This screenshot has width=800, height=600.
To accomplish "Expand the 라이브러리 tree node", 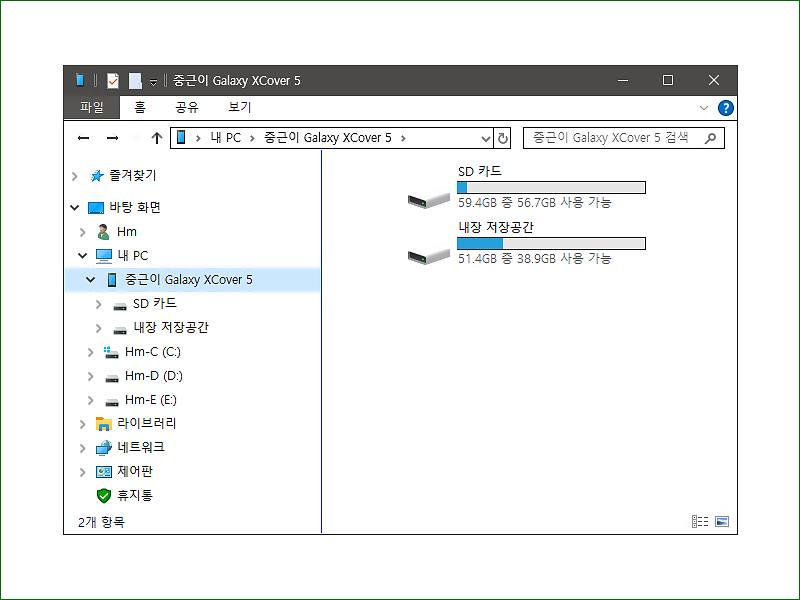I will coord(82,424).
